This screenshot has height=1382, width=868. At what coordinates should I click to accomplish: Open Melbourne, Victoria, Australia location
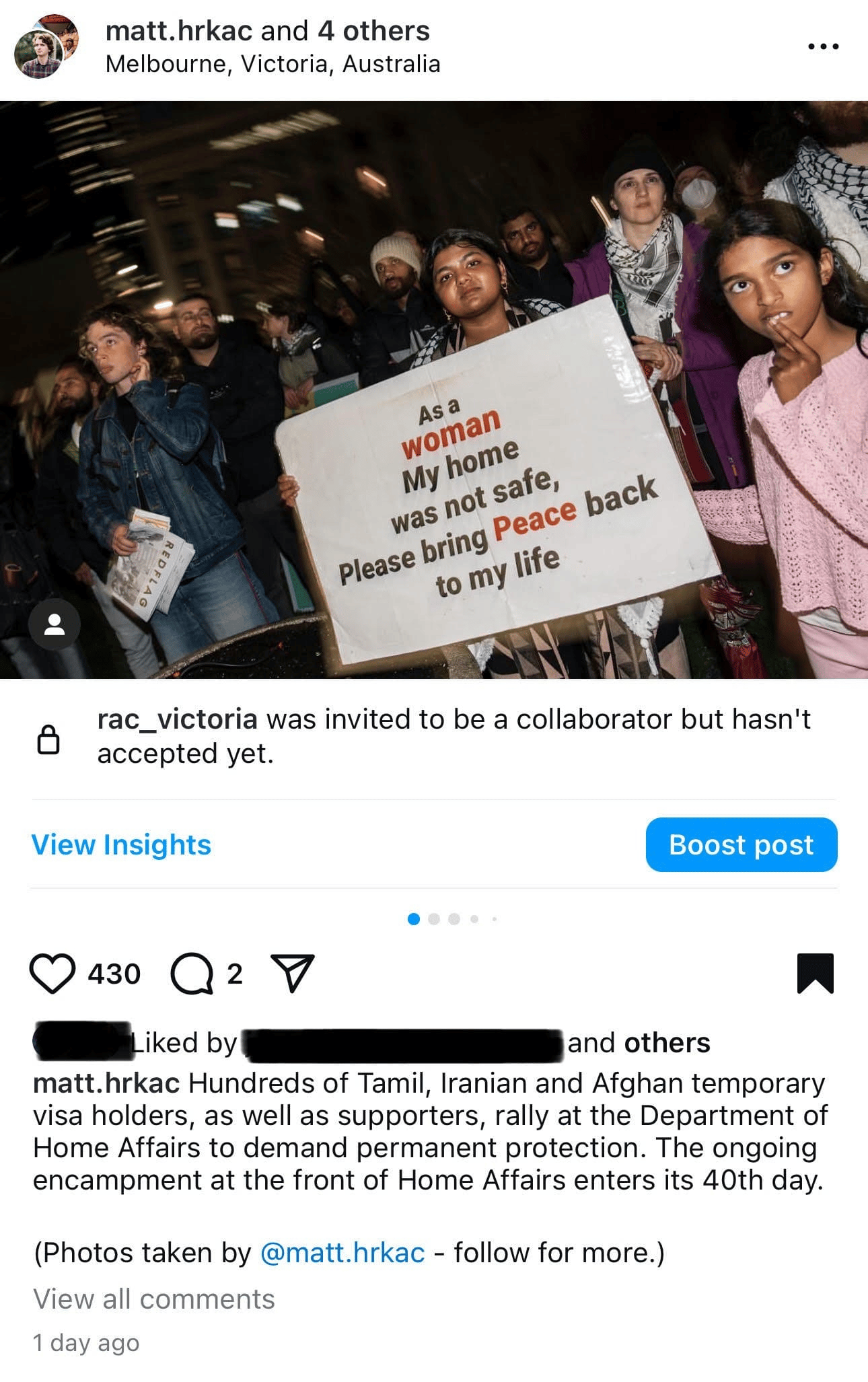click(x=273, y=64)
